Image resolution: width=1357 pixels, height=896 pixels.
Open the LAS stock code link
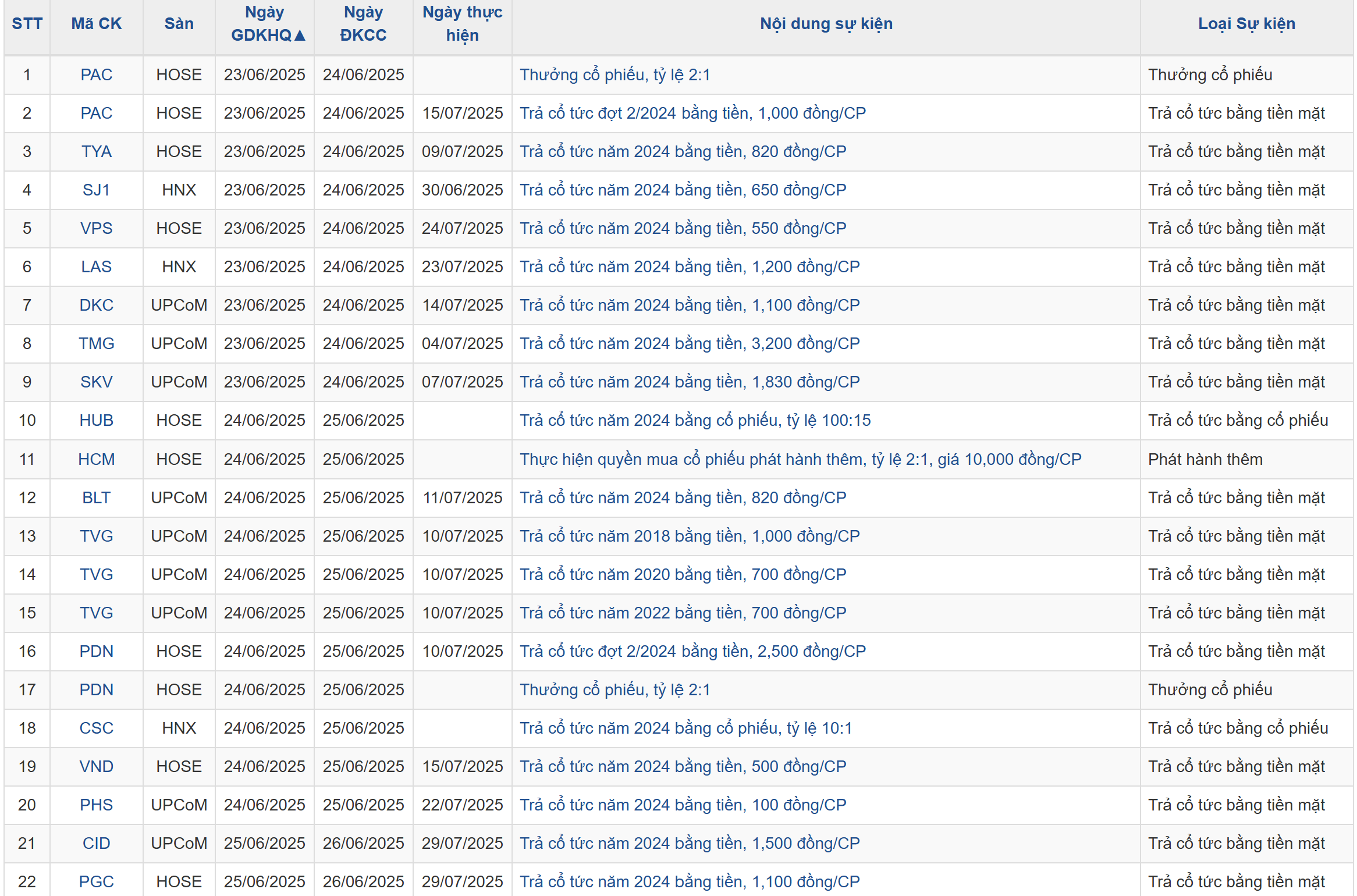coord(97,267)
